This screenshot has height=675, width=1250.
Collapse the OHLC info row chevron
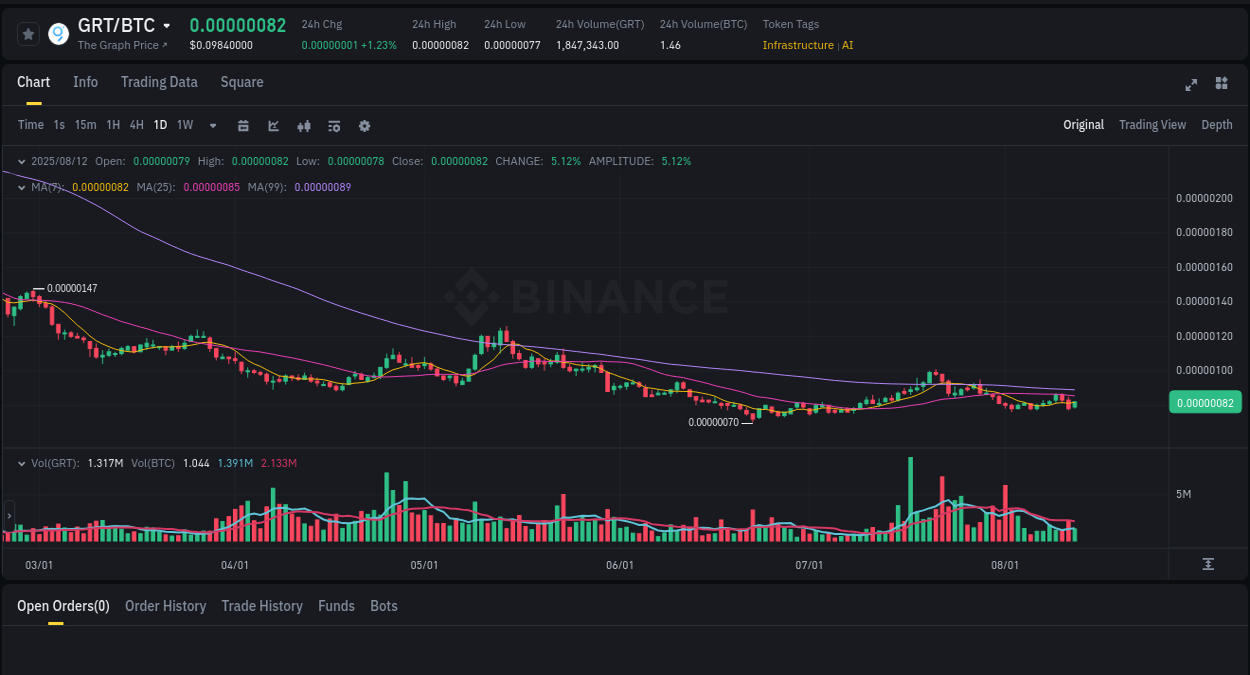click(20, 161)
